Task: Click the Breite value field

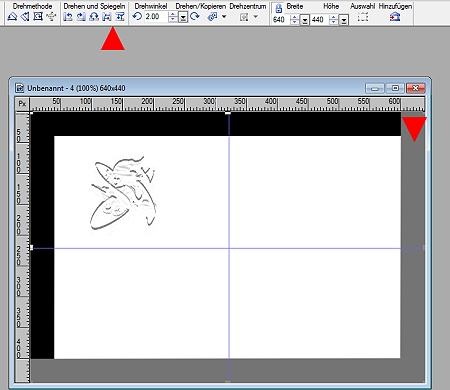Action: pyautogui.click(x=281, y=20)
